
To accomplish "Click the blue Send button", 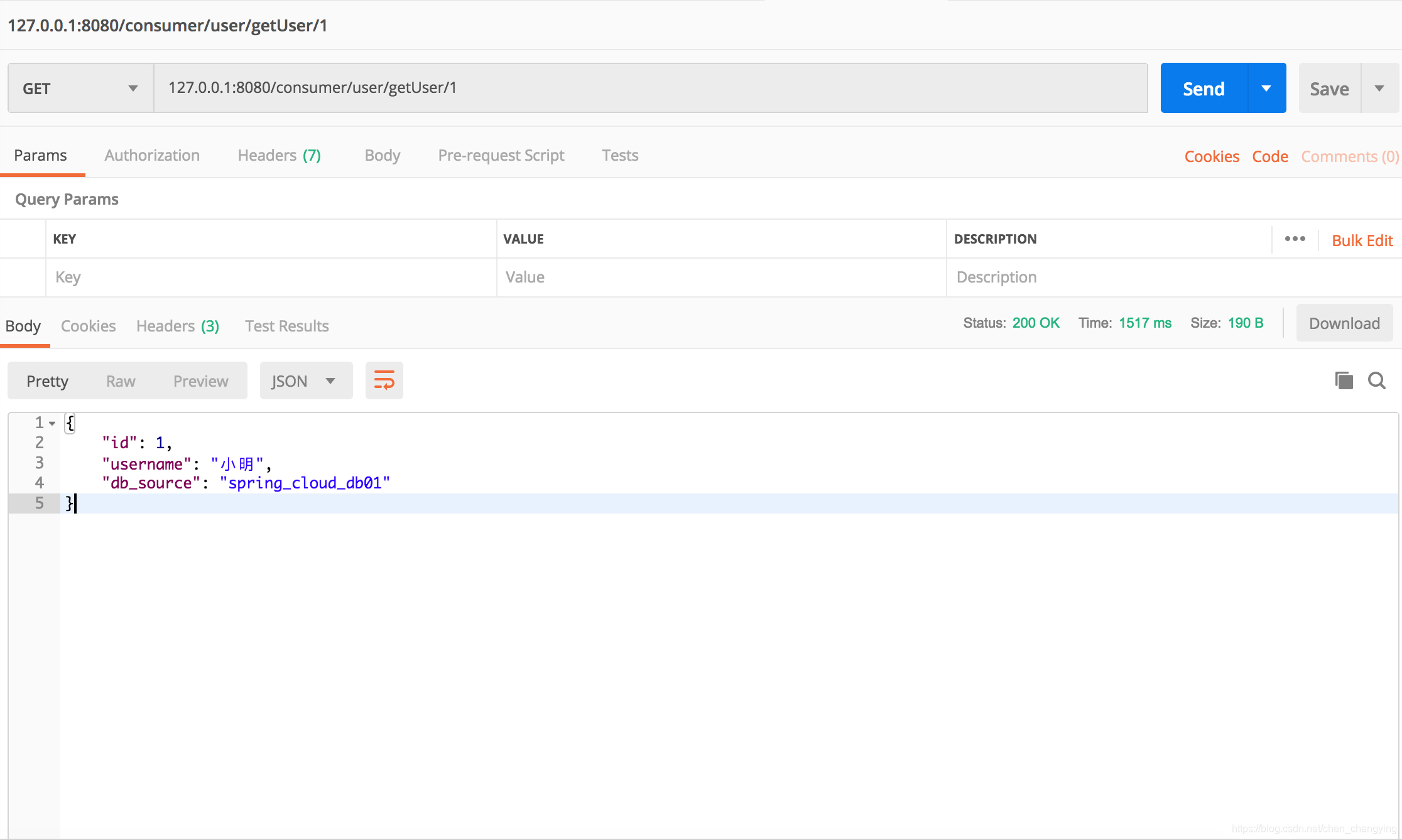I will (1204, 88).
